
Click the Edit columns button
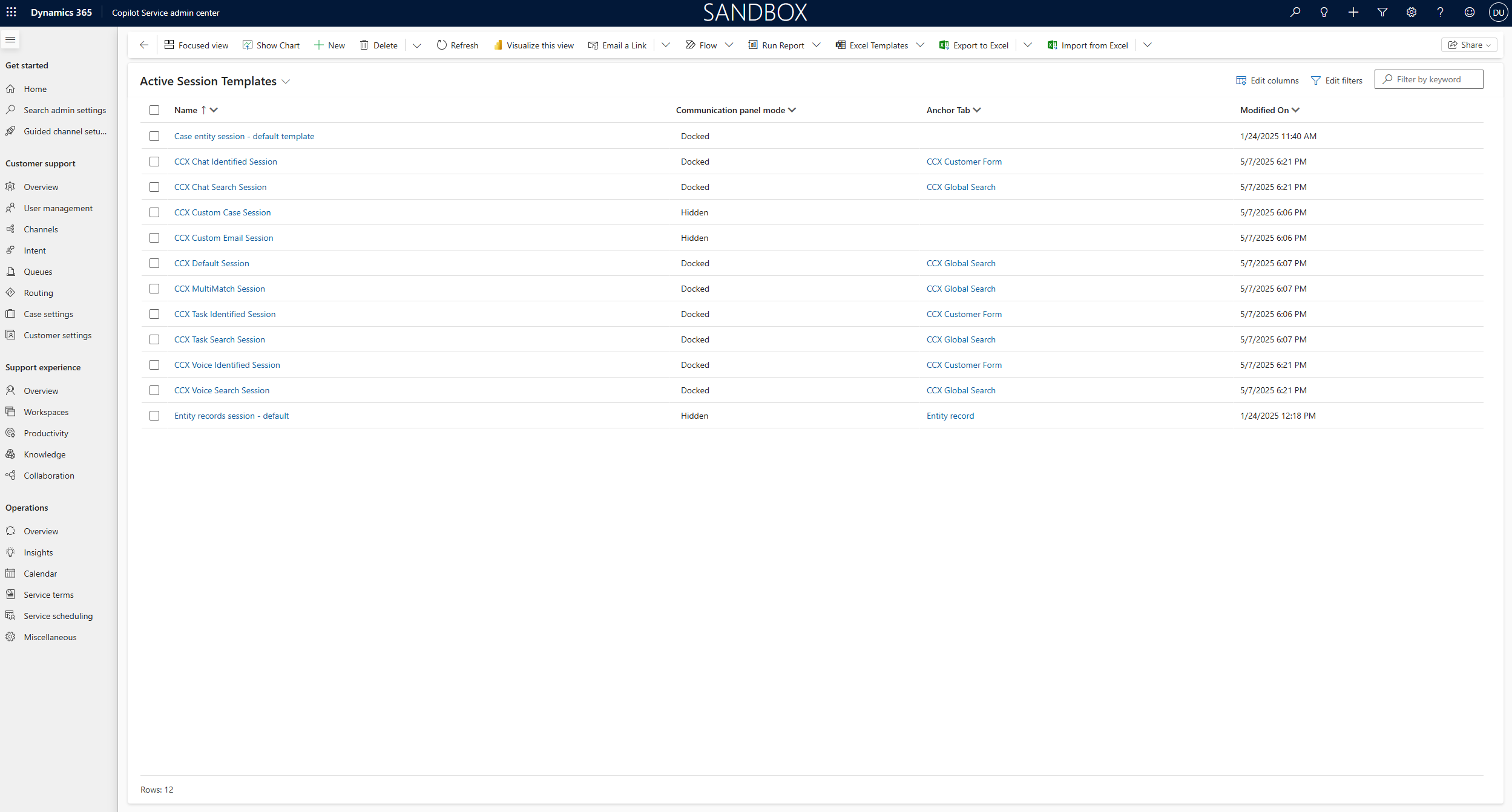pyautogui.click(x=1267, y=80)
